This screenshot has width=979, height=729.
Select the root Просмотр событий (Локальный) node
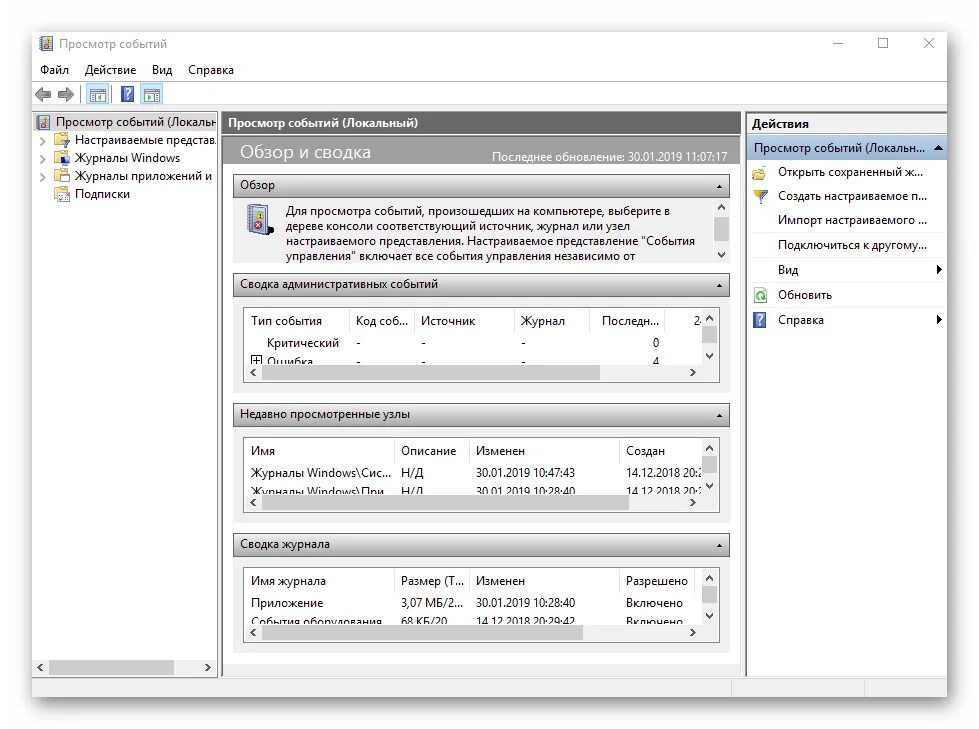[135, 122]
